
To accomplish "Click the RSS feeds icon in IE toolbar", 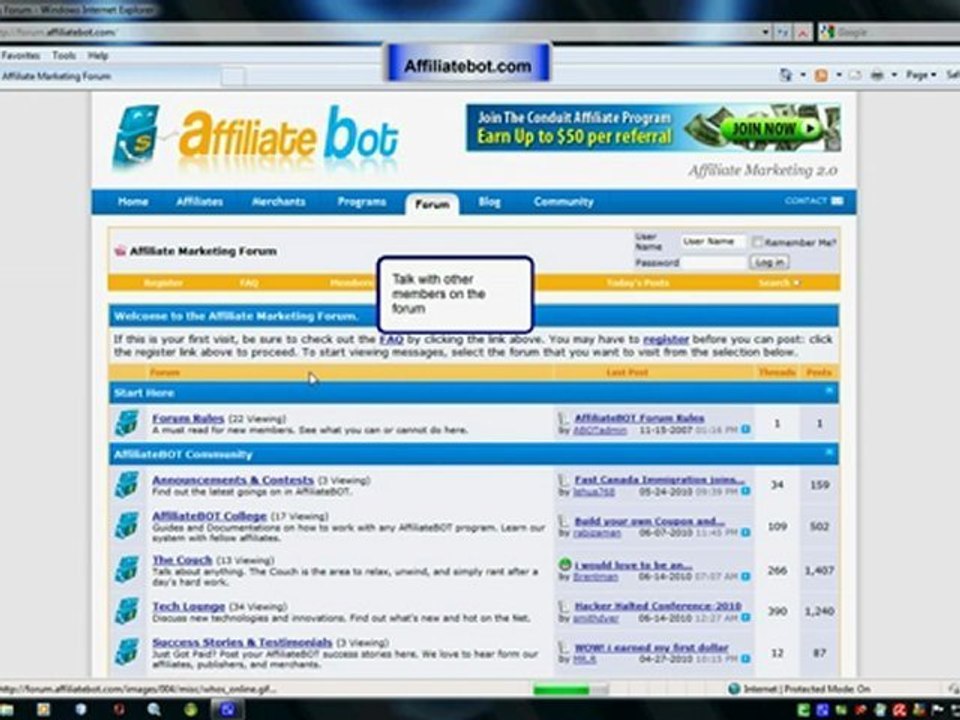I will point(821,75).
